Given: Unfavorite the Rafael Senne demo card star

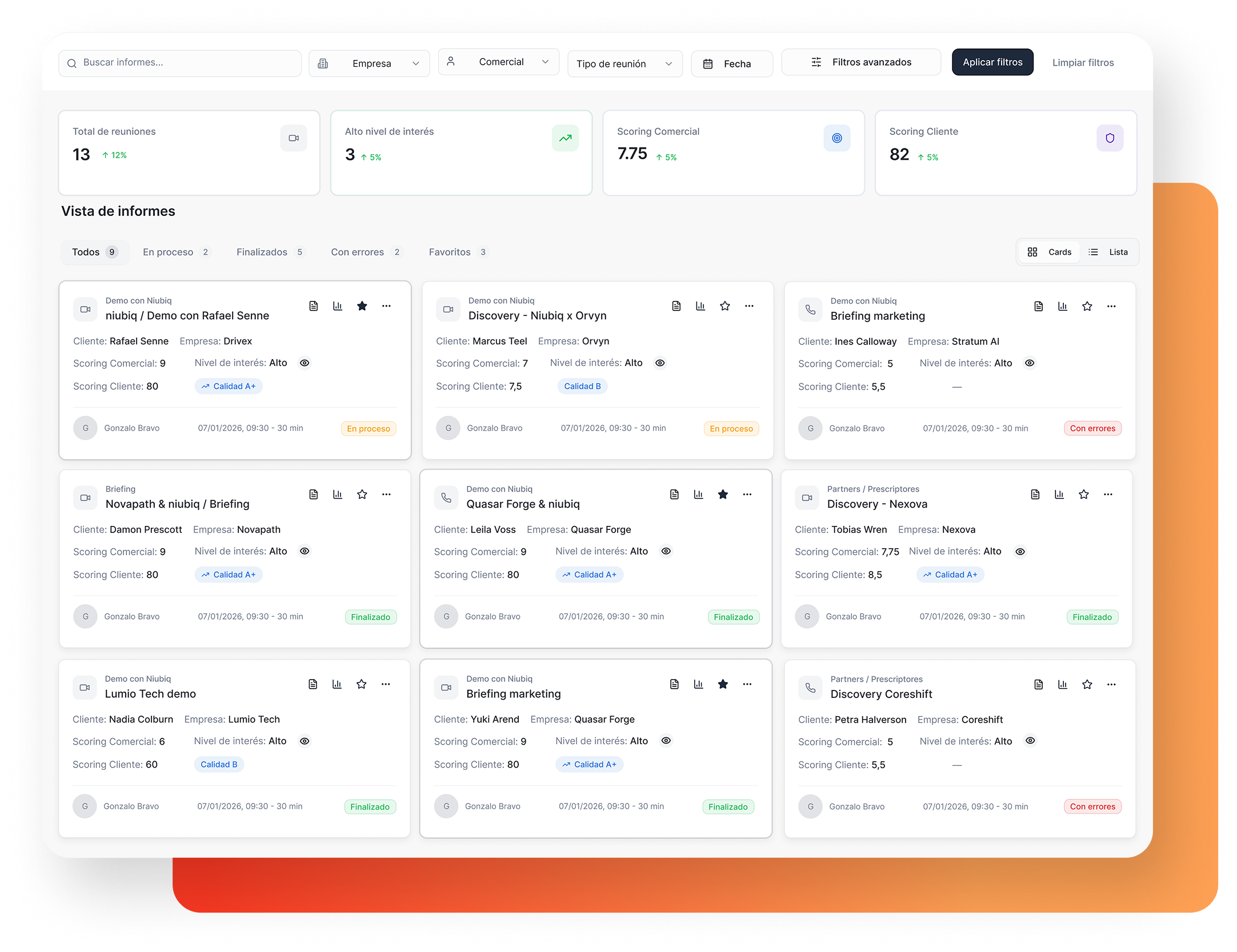Looking at the screenshot, I should point(362,306).
